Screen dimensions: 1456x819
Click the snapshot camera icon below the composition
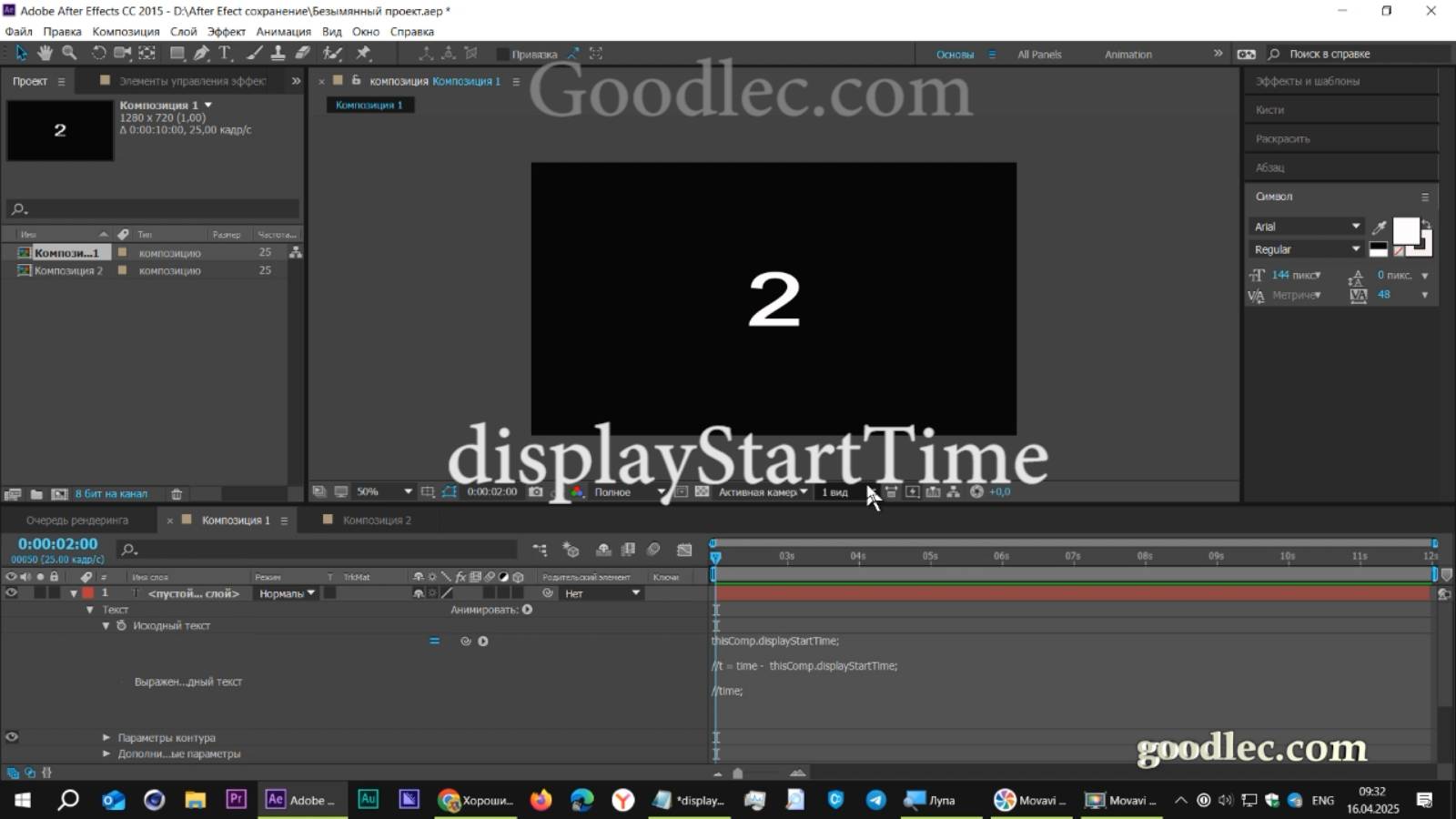pos(536,491)
